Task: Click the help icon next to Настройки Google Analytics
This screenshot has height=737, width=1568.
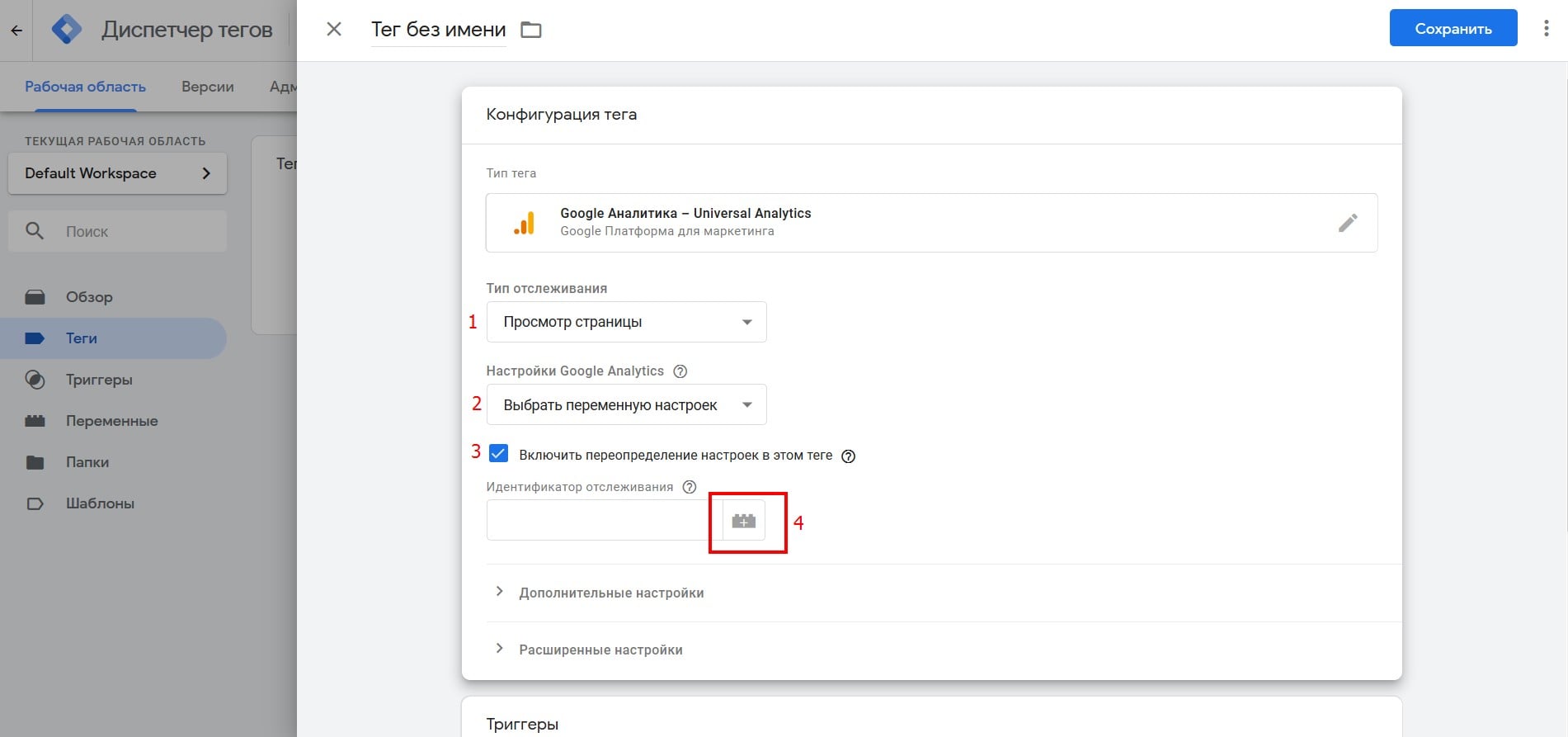Action: point(680,371)
